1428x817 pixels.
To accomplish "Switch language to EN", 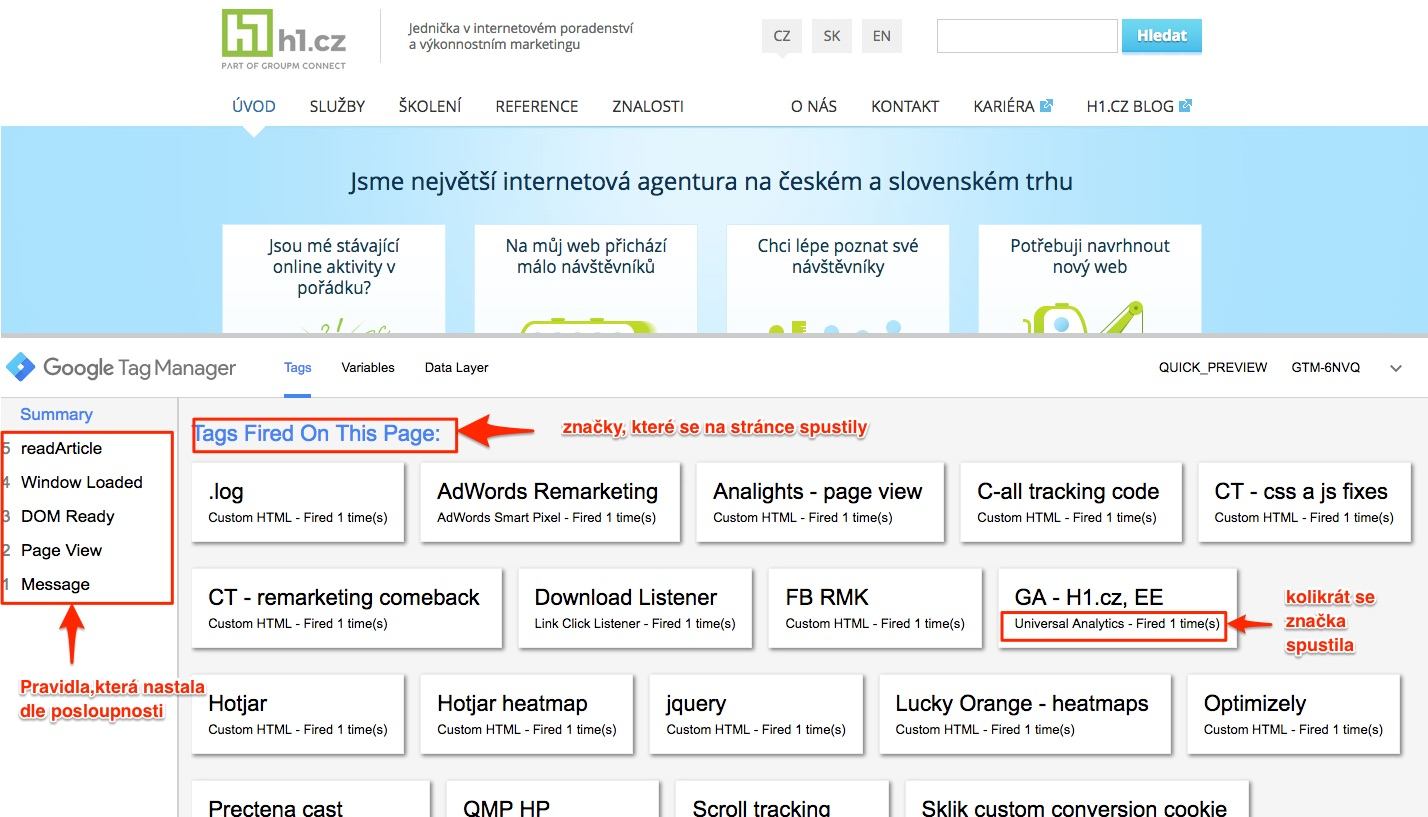I will [881, 36].
